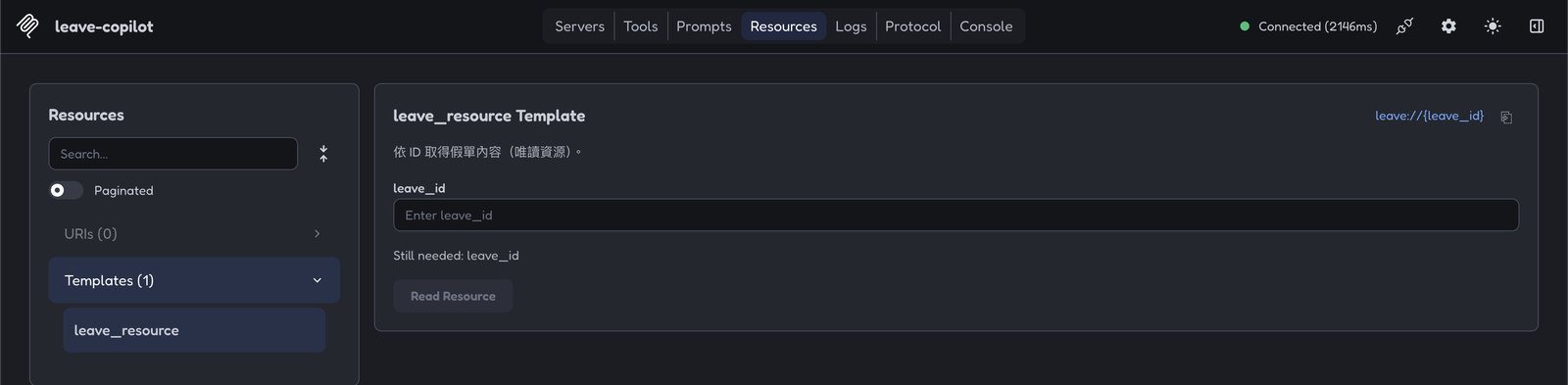
Task: Click the leave-copilot title text
Action: (104, 26)
